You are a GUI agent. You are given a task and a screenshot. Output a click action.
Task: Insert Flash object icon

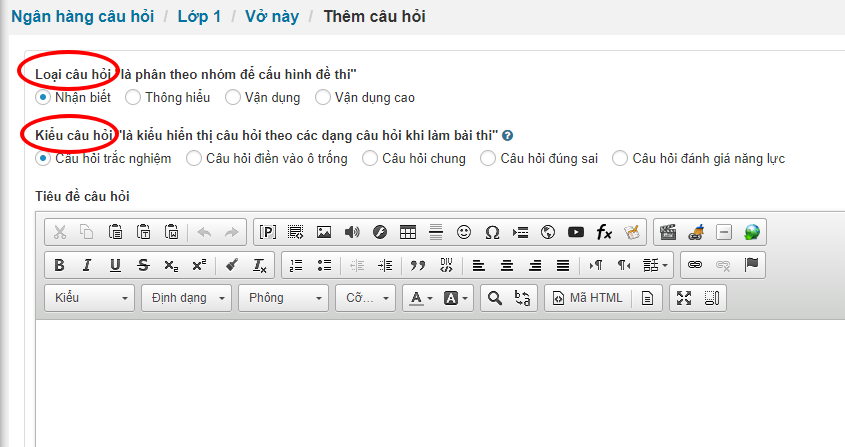tap(380, 232)
